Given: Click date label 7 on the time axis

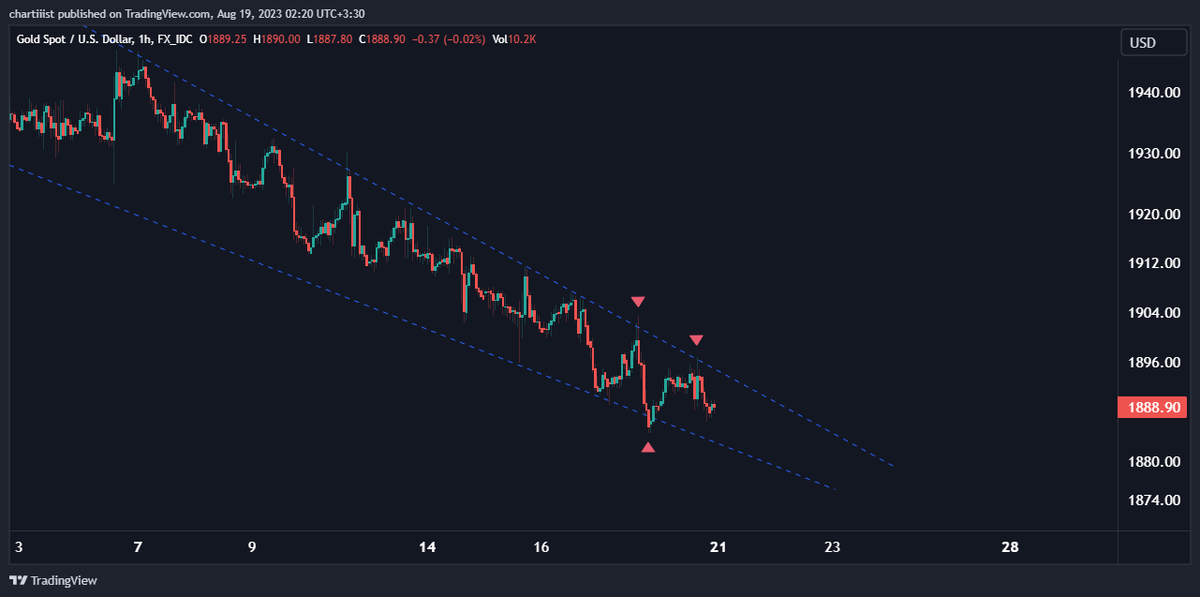Looking at the screenshot, I should pos(139,547).
